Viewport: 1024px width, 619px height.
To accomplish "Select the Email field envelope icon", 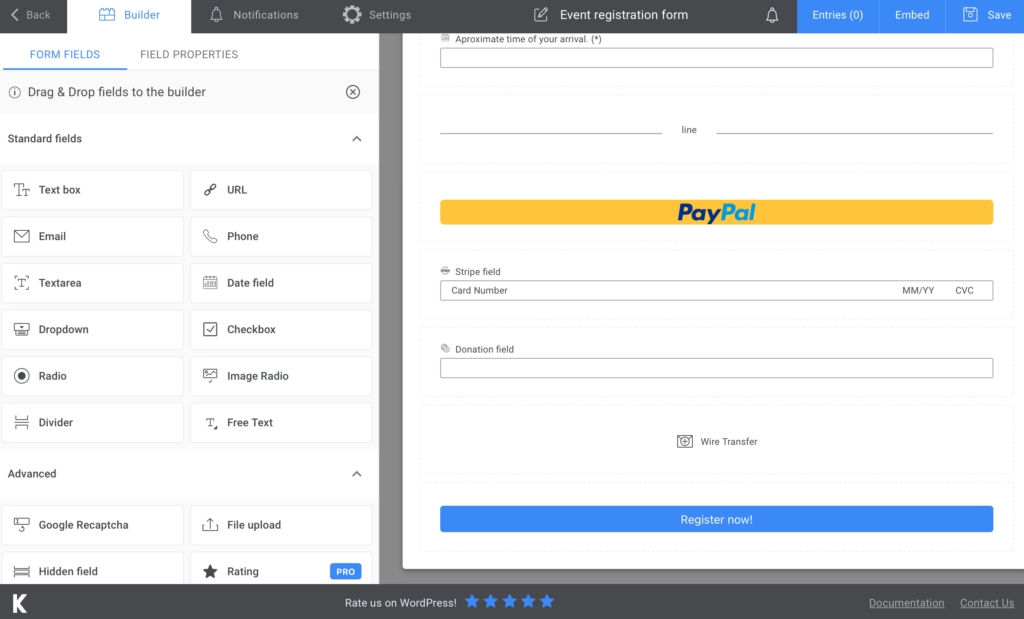I will coord(22,236).
